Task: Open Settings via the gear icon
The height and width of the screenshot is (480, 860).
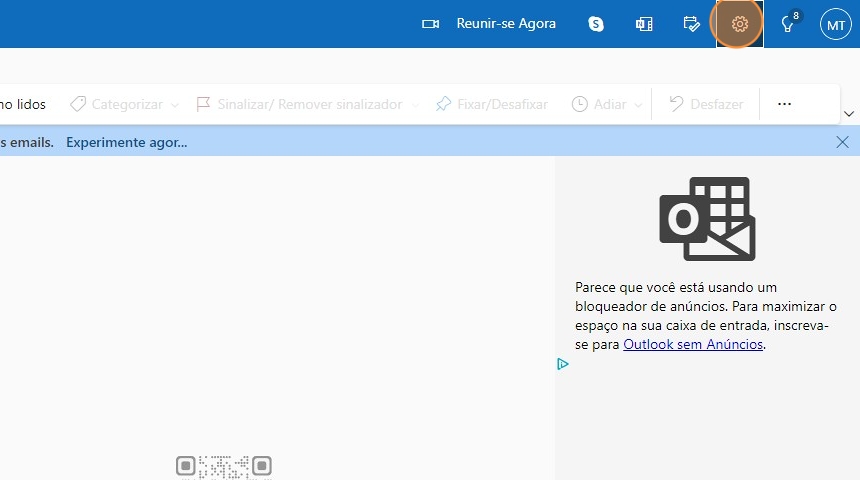Action: coord(739,24)
